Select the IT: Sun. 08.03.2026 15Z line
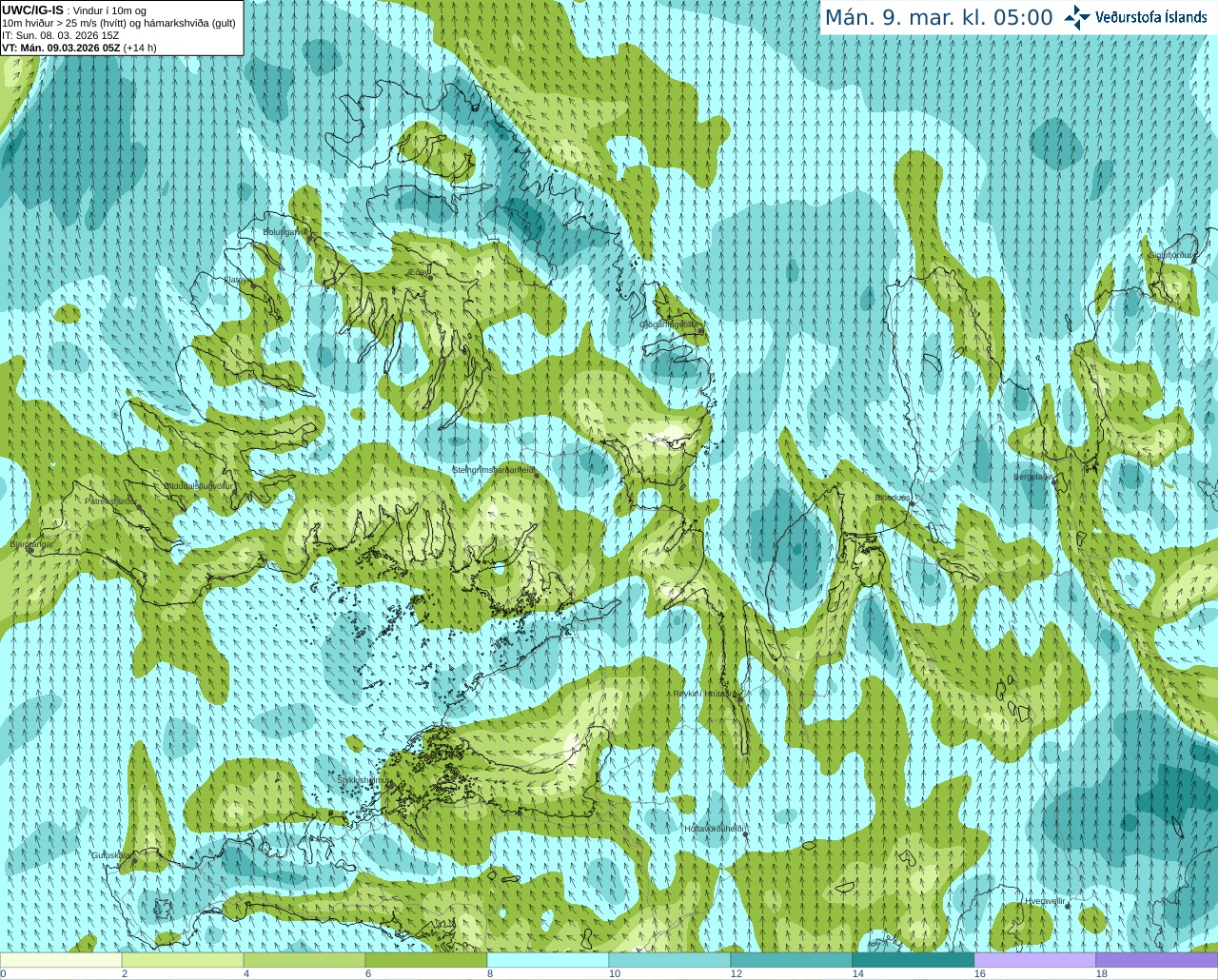1218x980 pixels. (61, 35)
